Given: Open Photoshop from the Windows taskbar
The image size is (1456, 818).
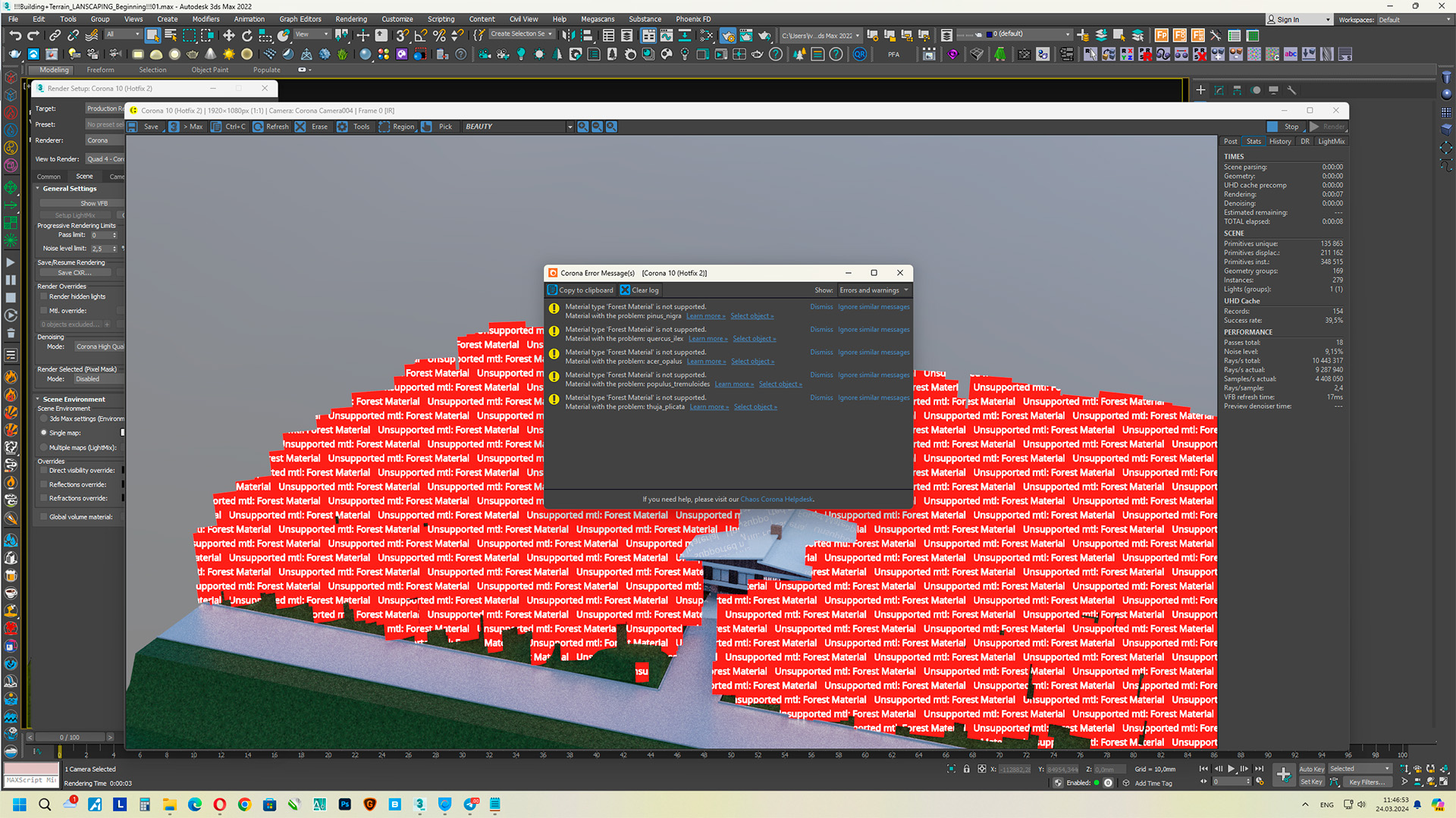Looking at the screenshot, I should 345,804.
